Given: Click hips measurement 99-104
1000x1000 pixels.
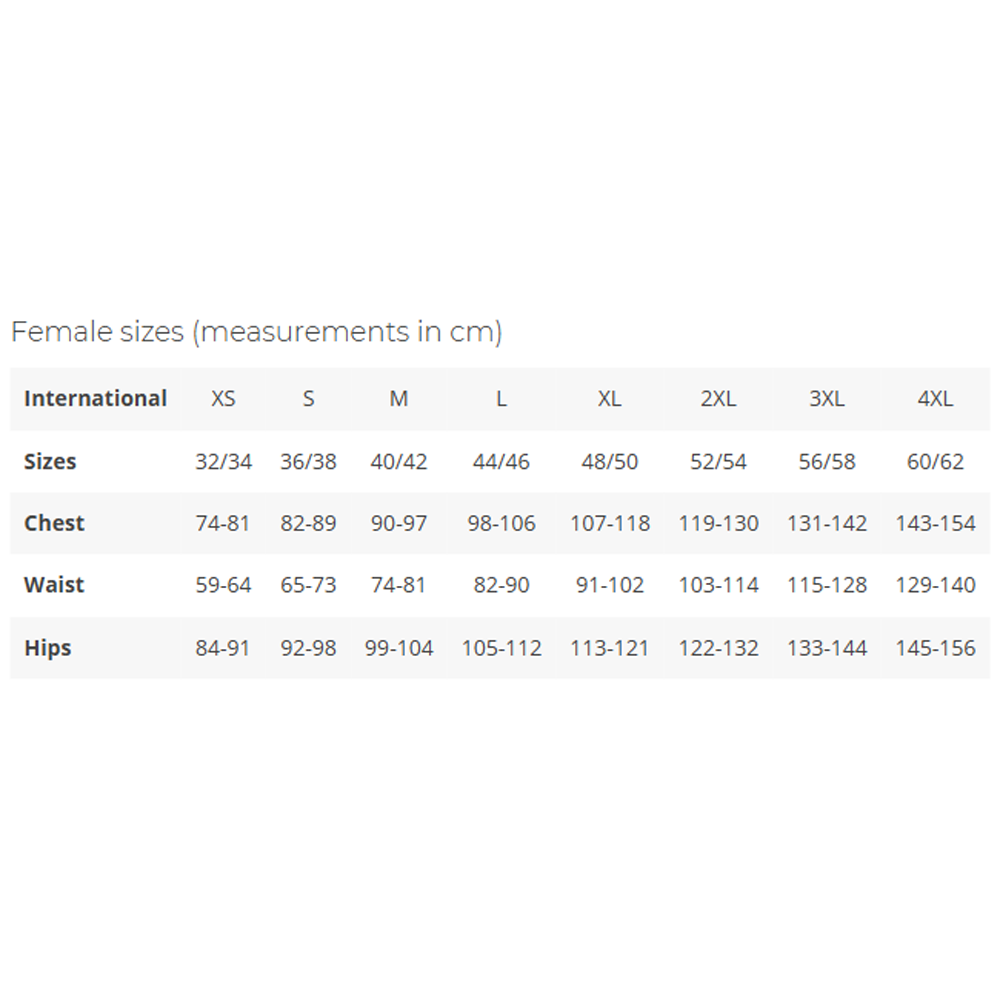Looking at the screenshot, I should 399,648.
